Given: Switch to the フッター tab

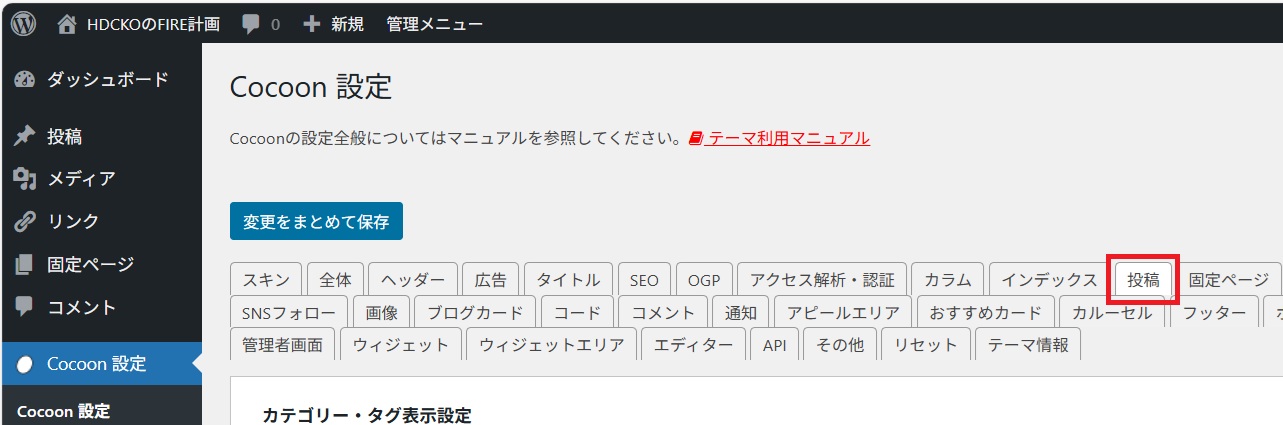Looking at the screenshot, I should point(1214,312).
